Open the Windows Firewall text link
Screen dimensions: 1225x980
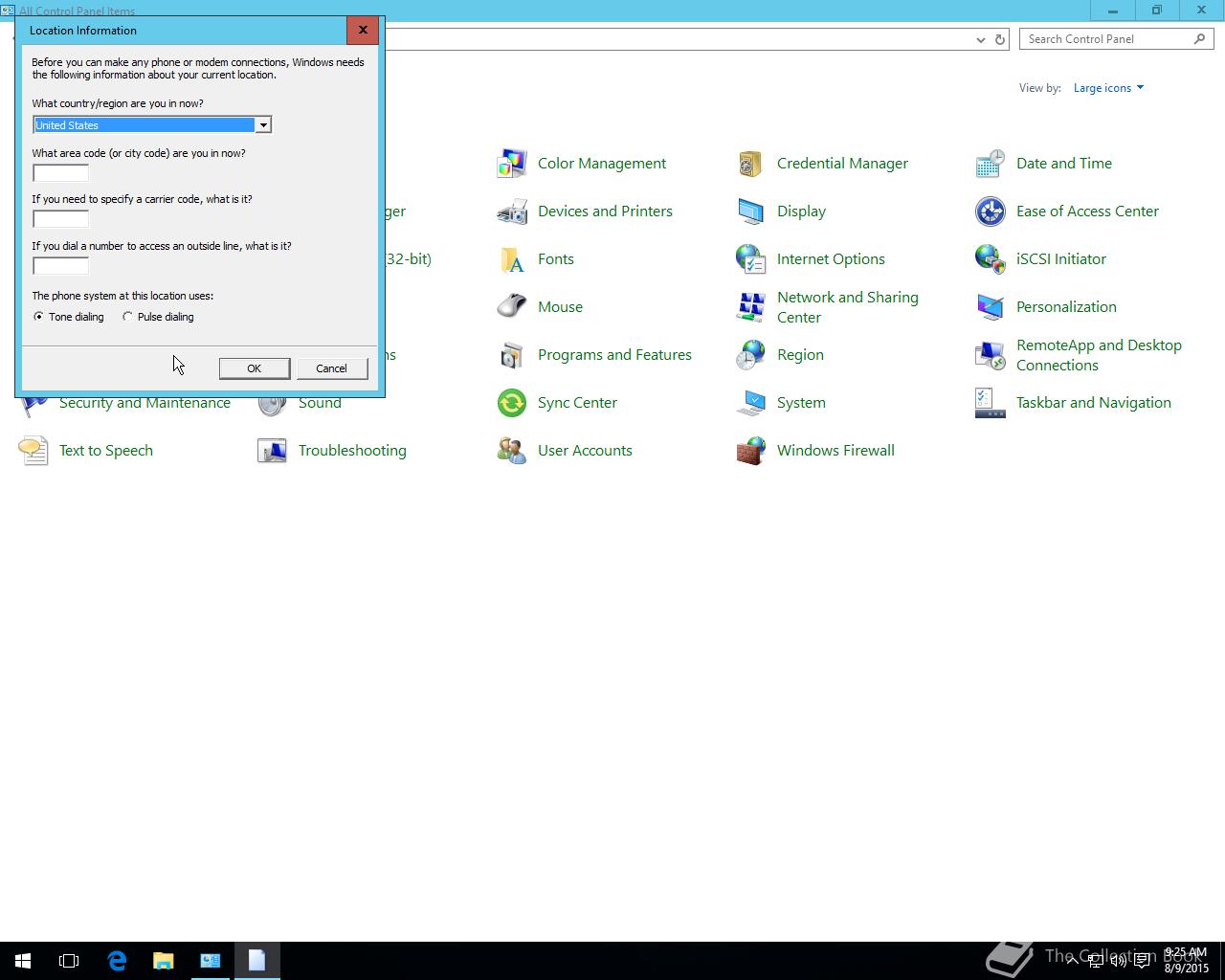(835, 451)
